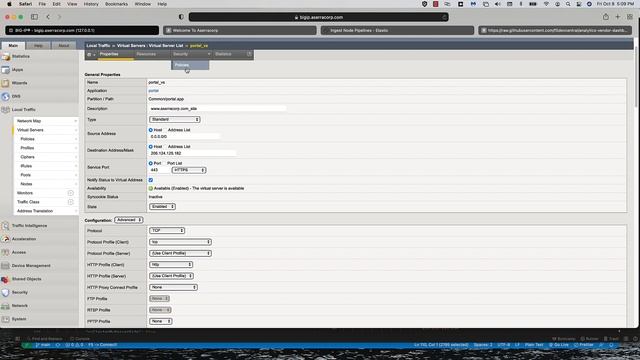
Task: Open the Access sidebar icon
Action: [x=6, y=252]
